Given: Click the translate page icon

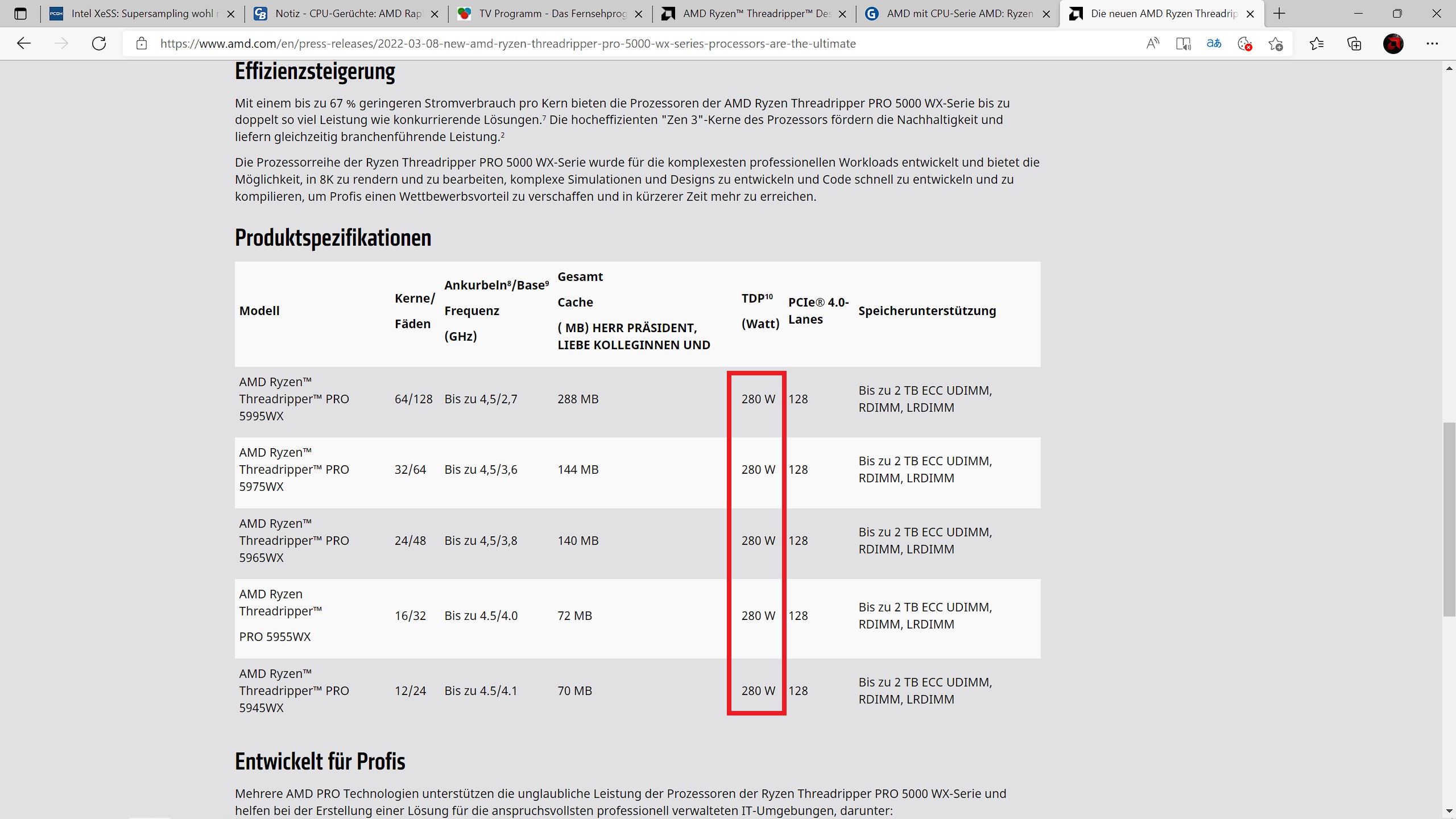Looking at the screenshot, I should click(1214, 44).
